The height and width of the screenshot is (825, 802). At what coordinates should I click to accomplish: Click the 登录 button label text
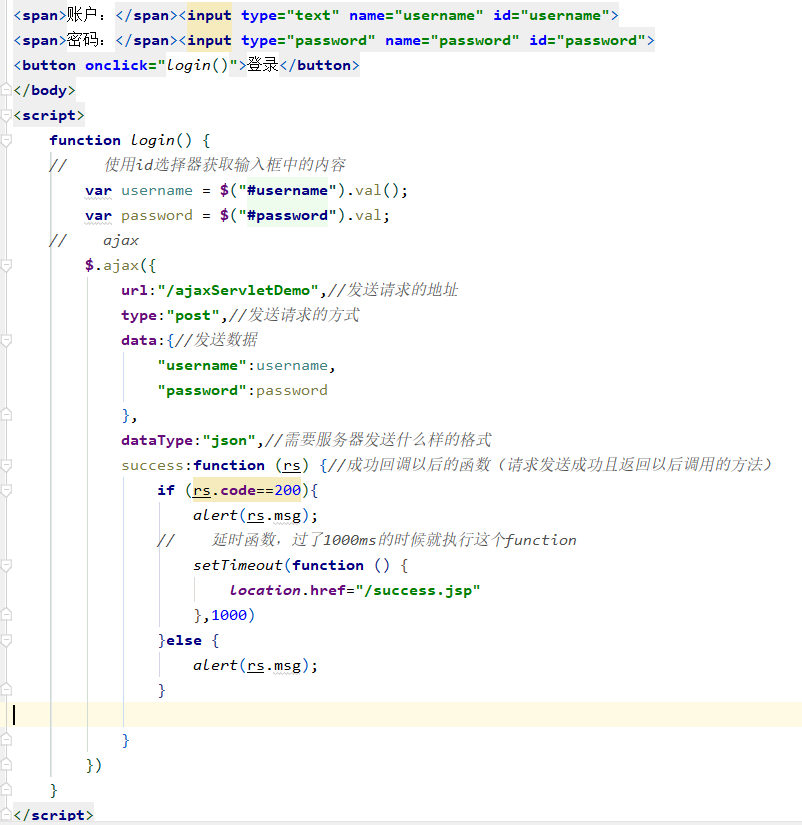[263, 65]
